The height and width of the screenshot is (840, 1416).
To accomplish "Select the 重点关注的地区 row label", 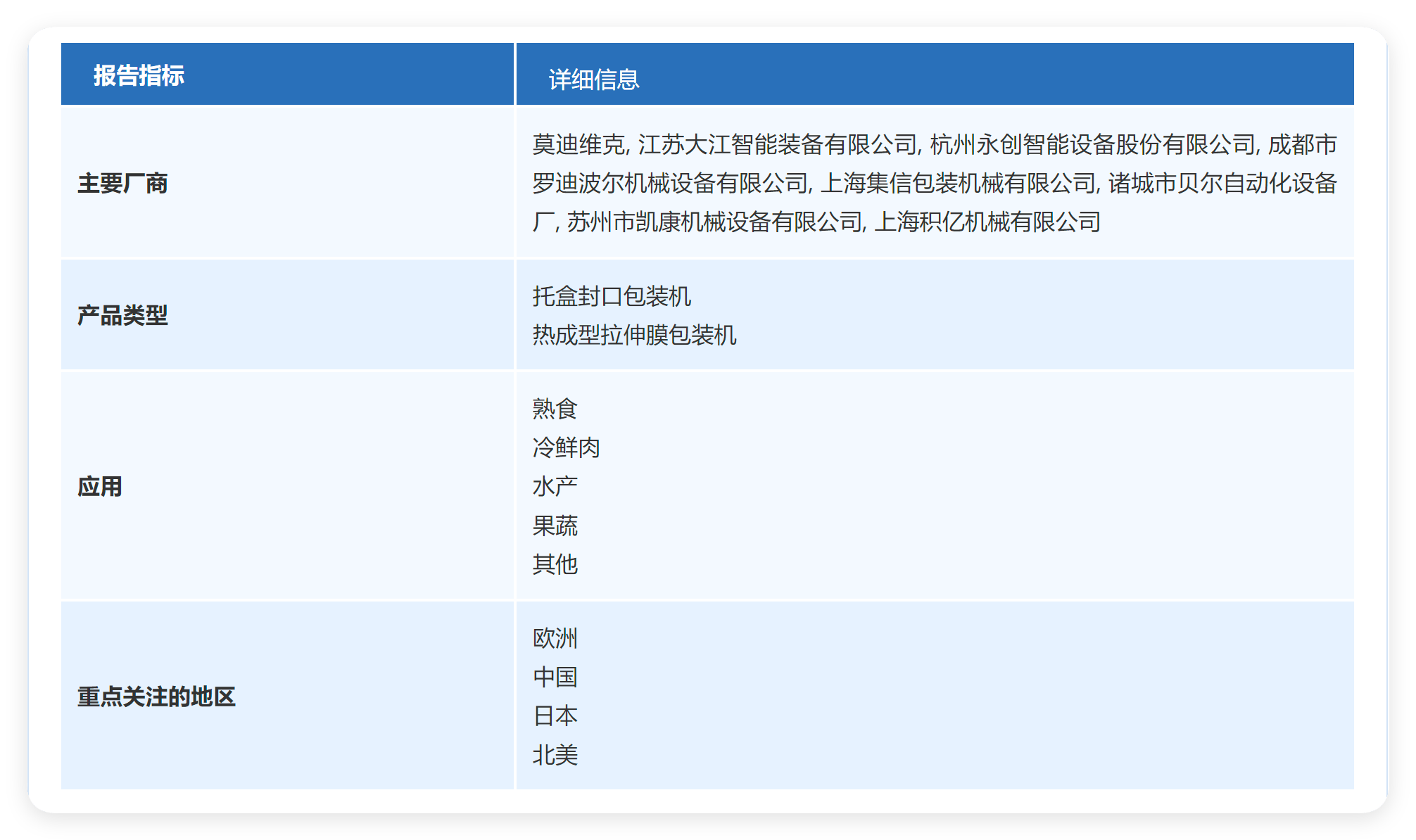I will click(x=156, y=696).
